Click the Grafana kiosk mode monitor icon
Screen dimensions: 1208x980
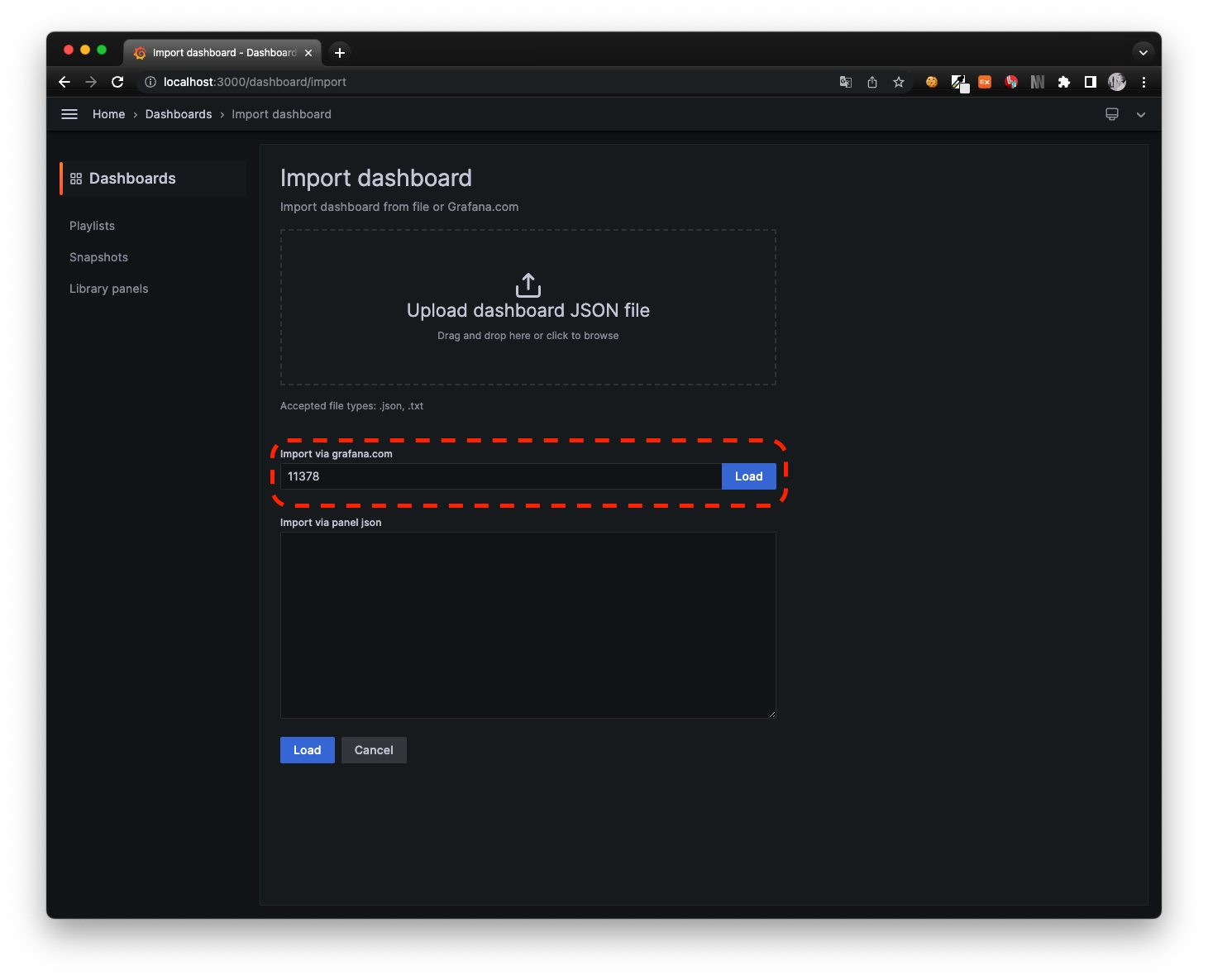click(x=1112, y=114)
